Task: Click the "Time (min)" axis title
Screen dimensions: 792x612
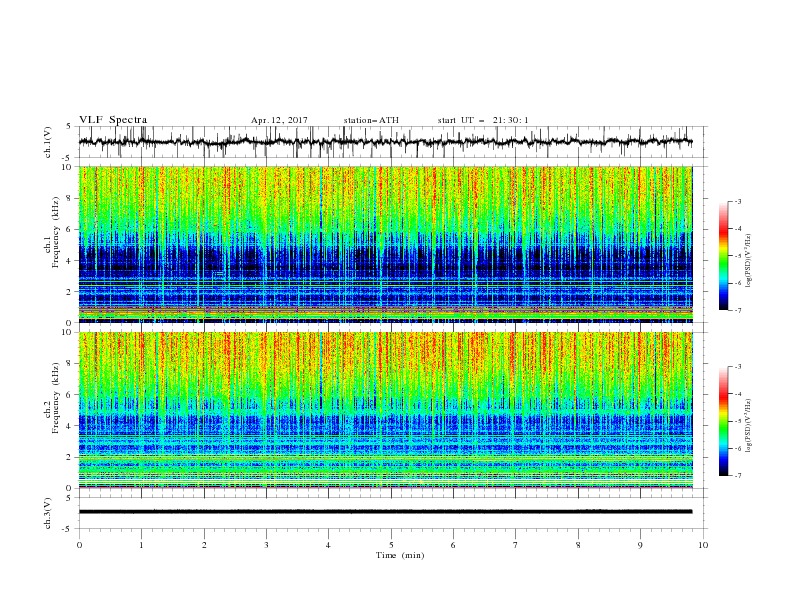Action: (400, 555)
